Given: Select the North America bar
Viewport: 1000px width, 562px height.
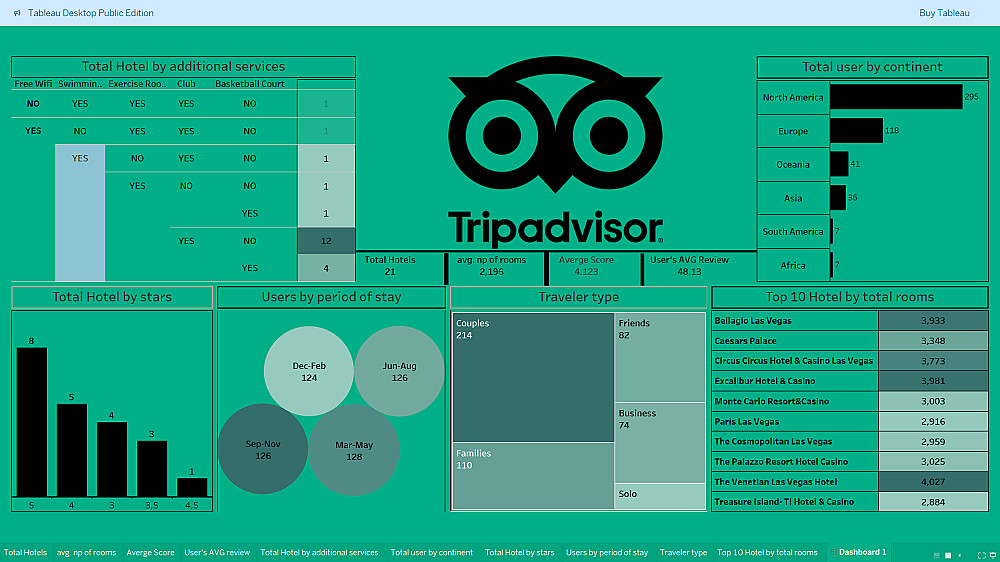Looking at the screenshot, I should click(896, 97).
